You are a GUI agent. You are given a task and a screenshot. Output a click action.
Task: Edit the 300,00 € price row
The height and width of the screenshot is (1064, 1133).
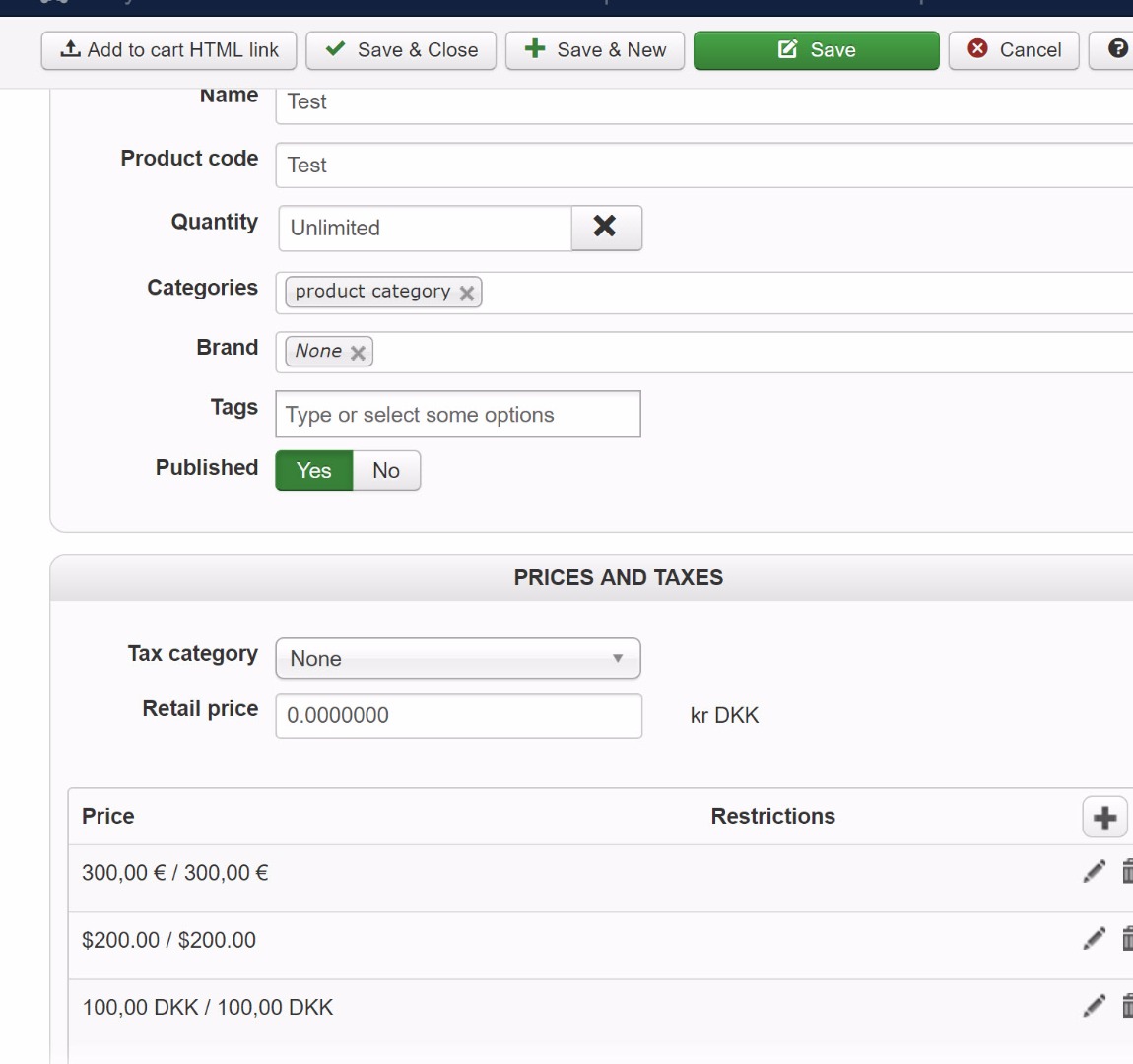tap(1094, 872)
